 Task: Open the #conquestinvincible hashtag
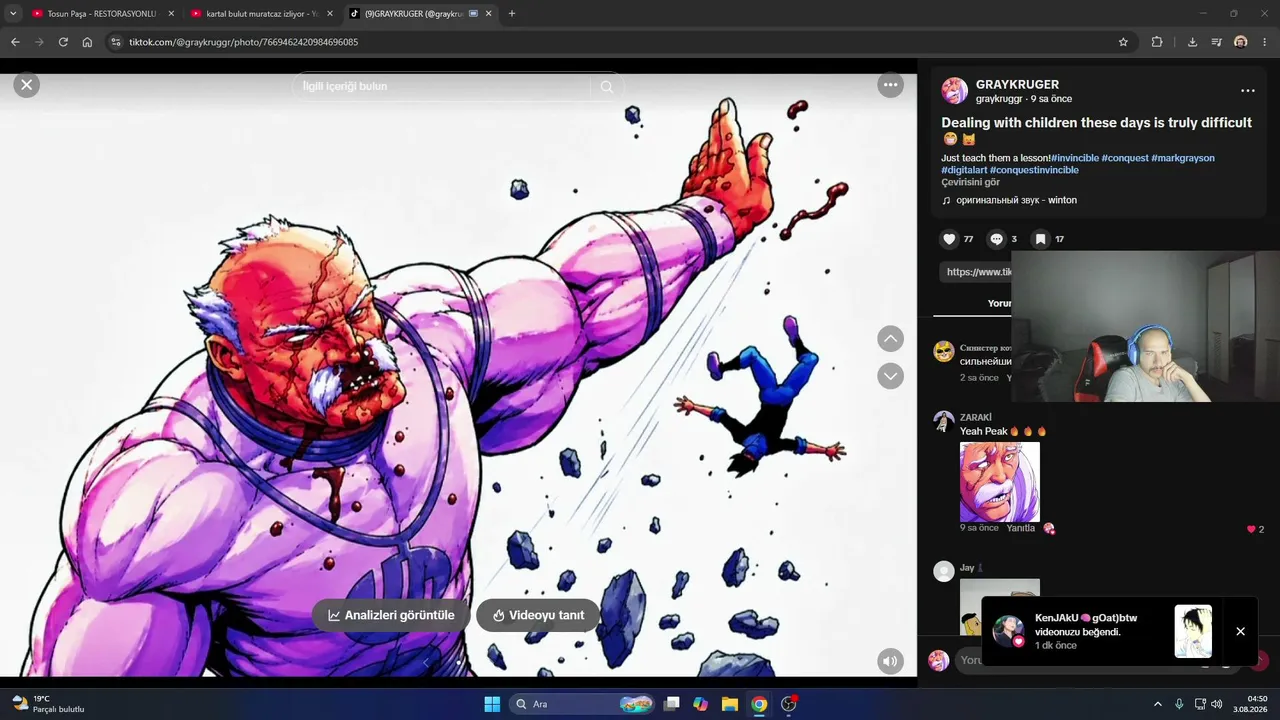tap(1034, 170)
